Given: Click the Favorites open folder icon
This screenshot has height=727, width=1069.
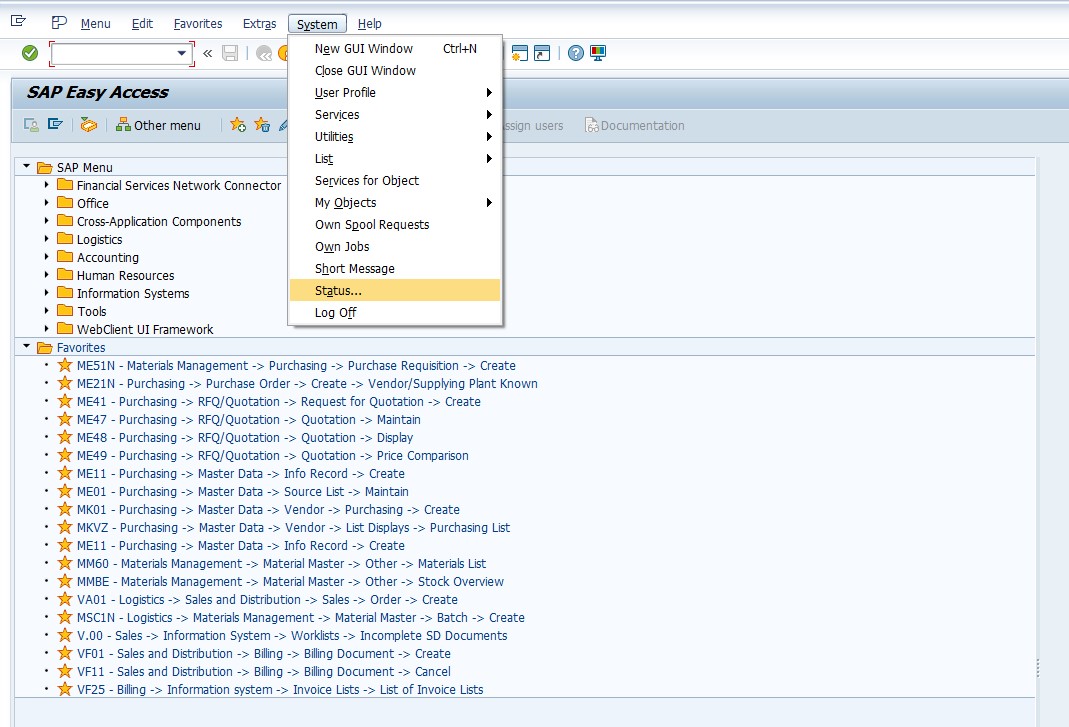Looking at the screenshot, I should [x=45, y=348].
